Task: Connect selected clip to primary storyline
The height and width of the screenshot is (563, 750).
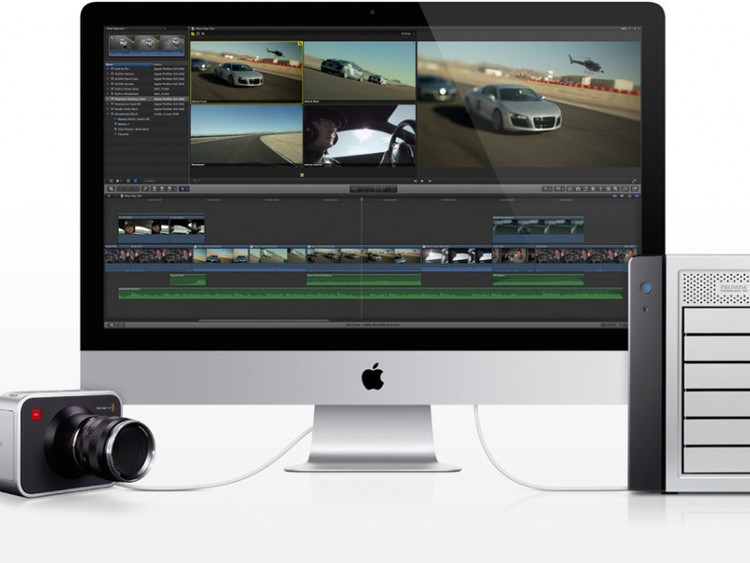Action: [x=154, y=189]
